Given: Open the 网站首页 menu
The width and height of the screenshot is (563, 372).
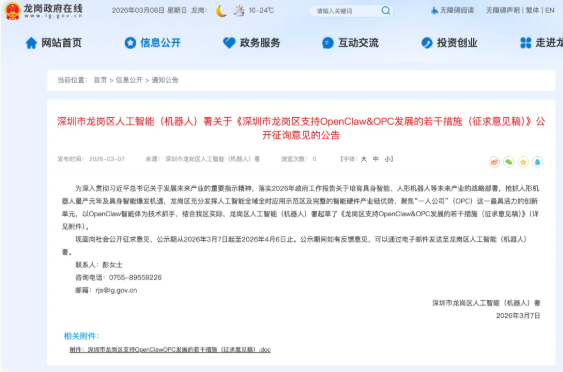Looking at the screenshot, I should 61,43.
